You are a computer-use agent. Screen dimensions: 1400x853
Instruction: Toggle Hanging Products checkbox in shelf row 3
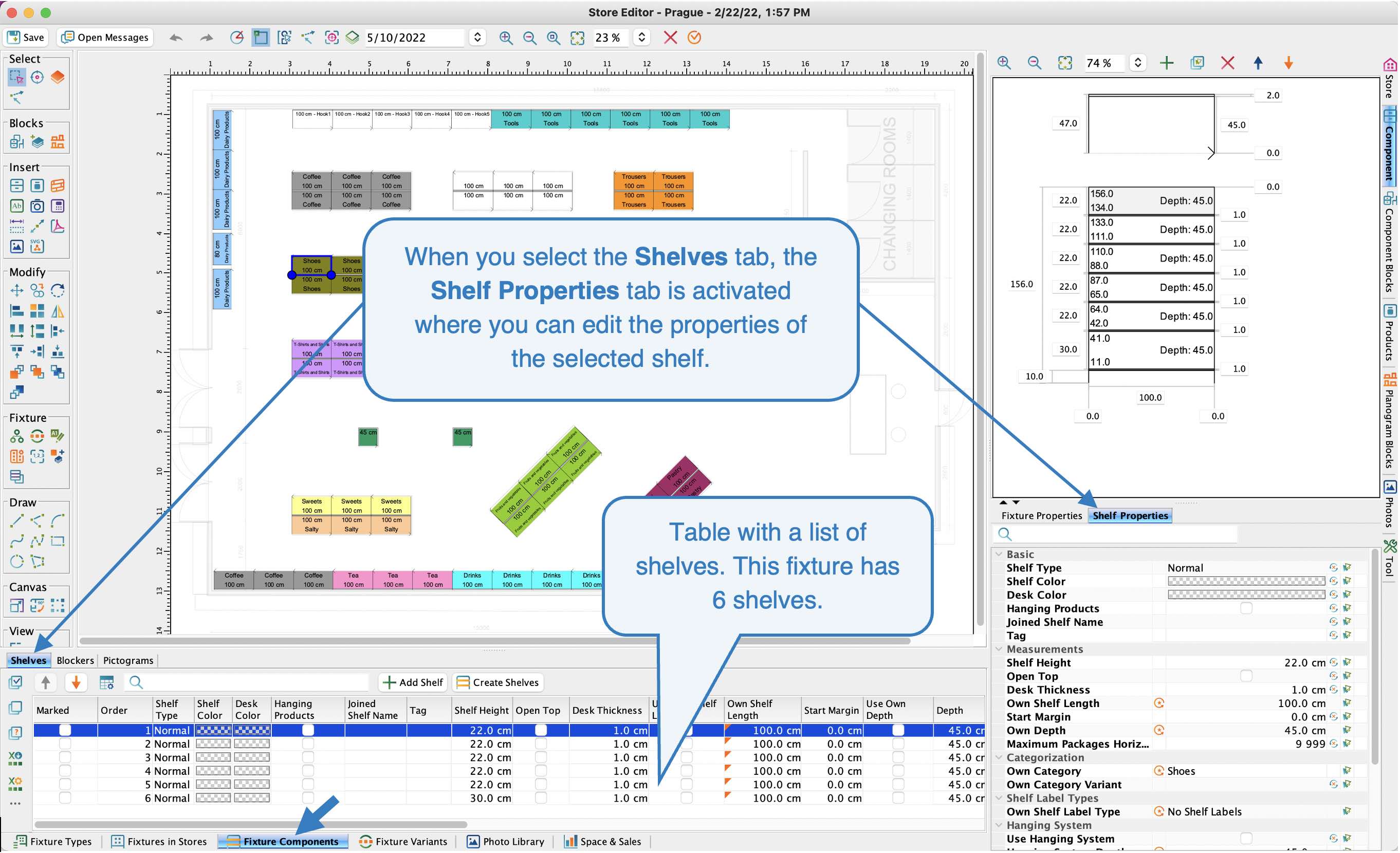308,757
